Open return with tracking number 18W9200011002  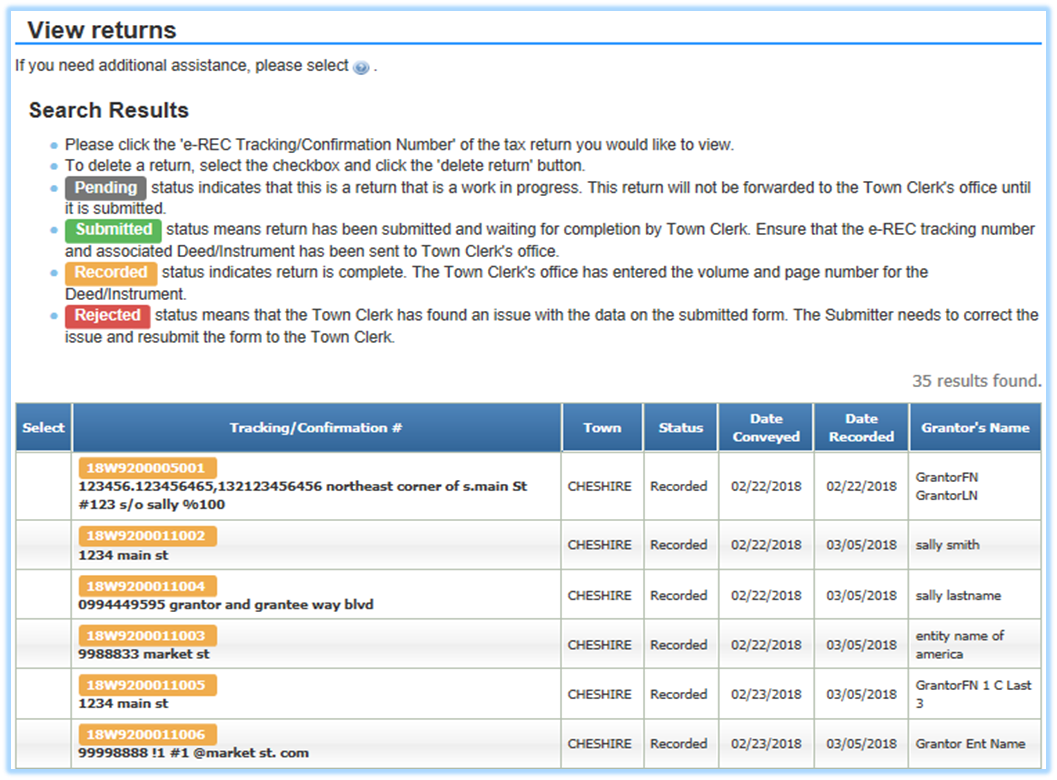pos(147,536)
